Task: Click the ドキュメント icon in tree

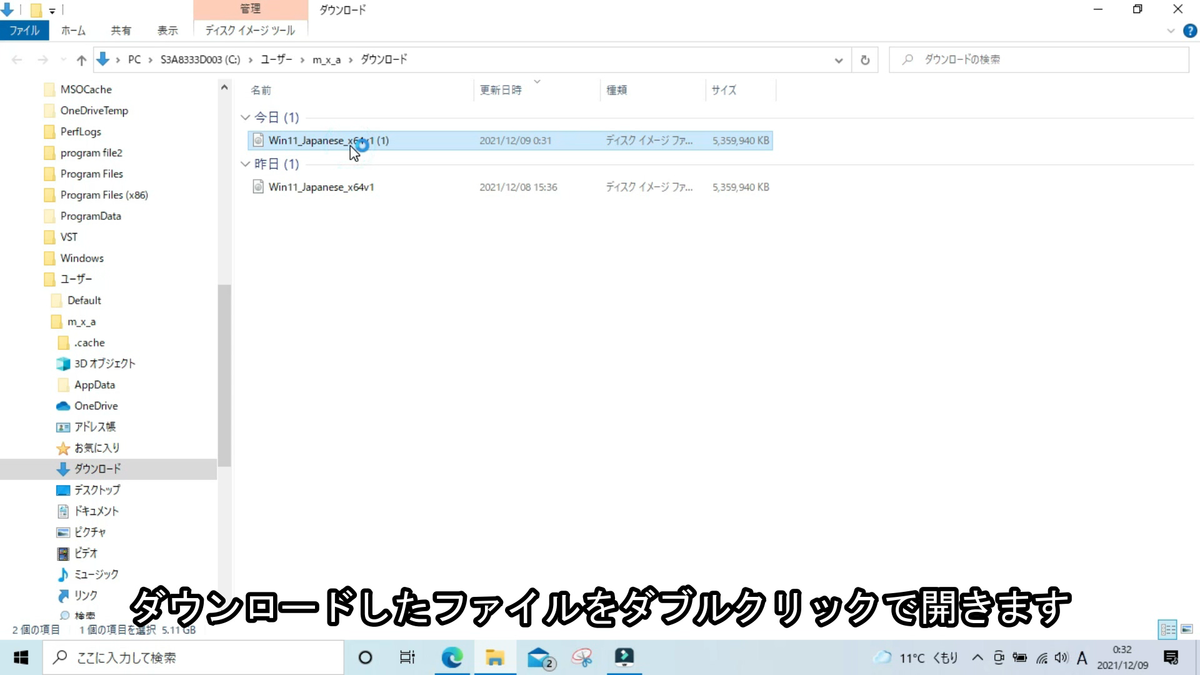Action: click(x=63, y=511)
